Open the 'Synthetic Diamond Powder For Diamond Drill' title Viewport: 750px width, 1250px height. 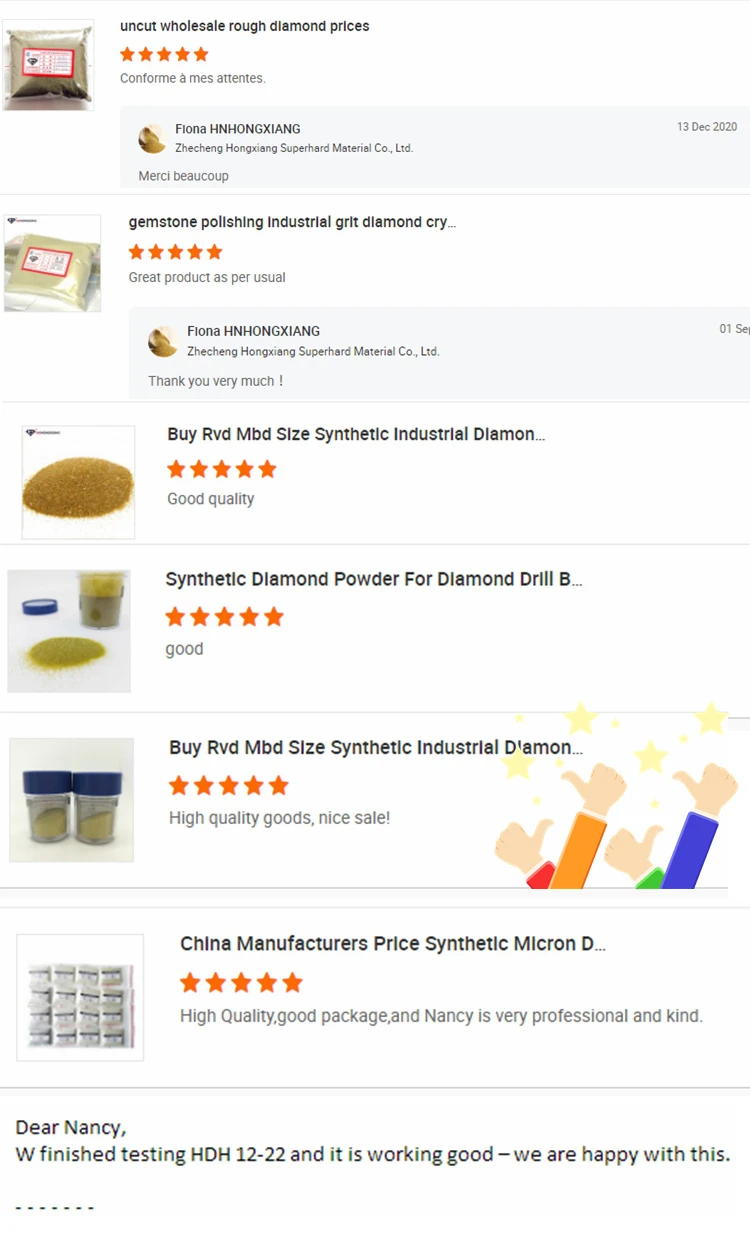coord(373,579)
